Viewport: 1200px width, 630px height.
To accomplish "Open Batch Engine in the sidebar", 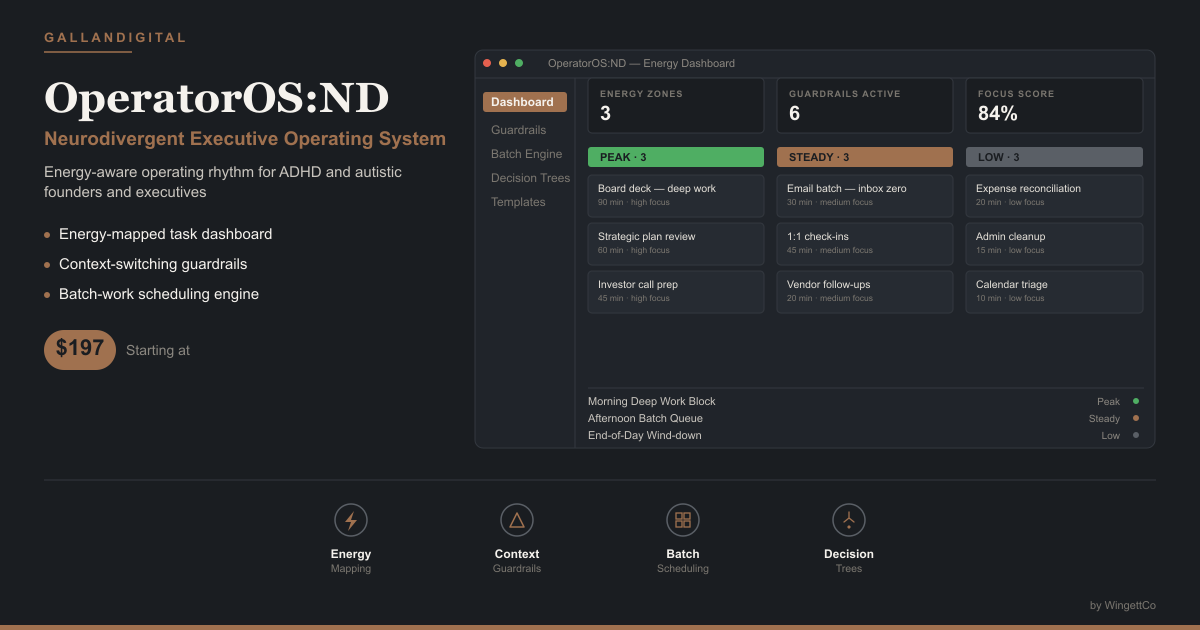I will click(526, 154).
